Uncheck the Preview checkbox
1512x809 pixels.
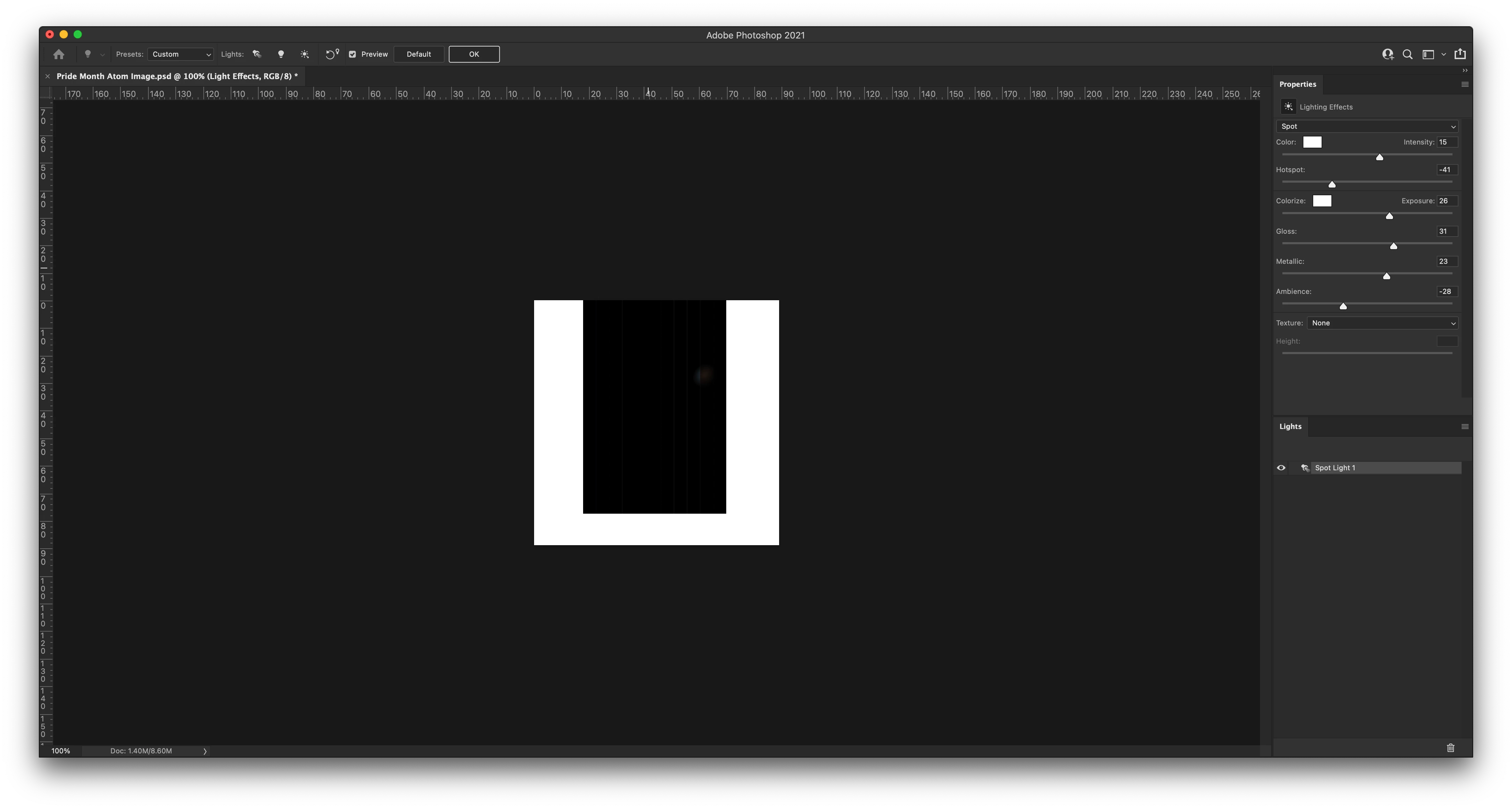click(352, 54)
